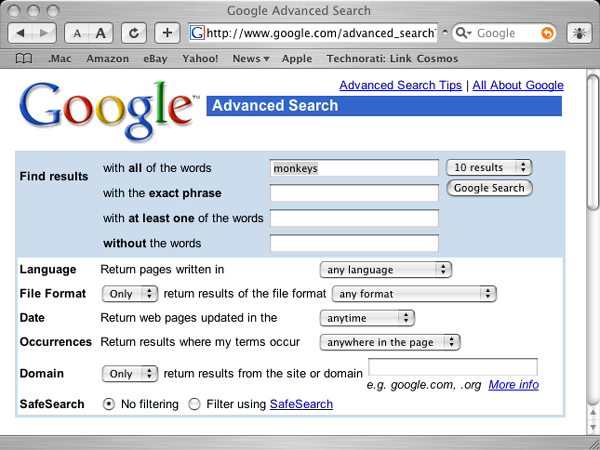Open the eBay bookmark
The image size is (600, 450).
[x=155, y=59]
